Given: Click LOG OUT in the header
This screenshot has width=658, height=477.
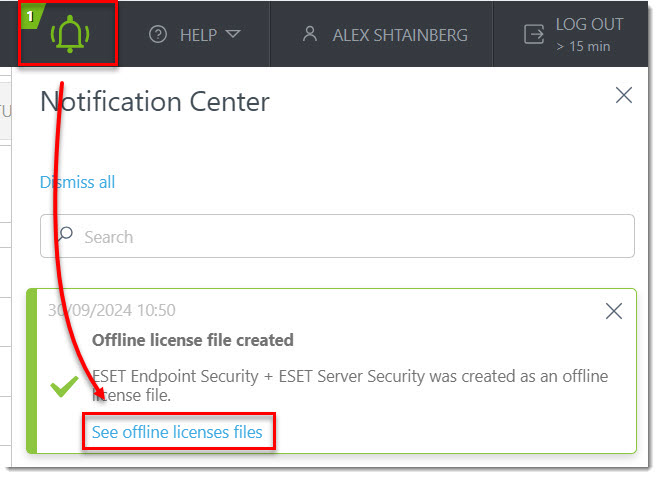Looking at the screenshot, I should (x=589, y=24).
